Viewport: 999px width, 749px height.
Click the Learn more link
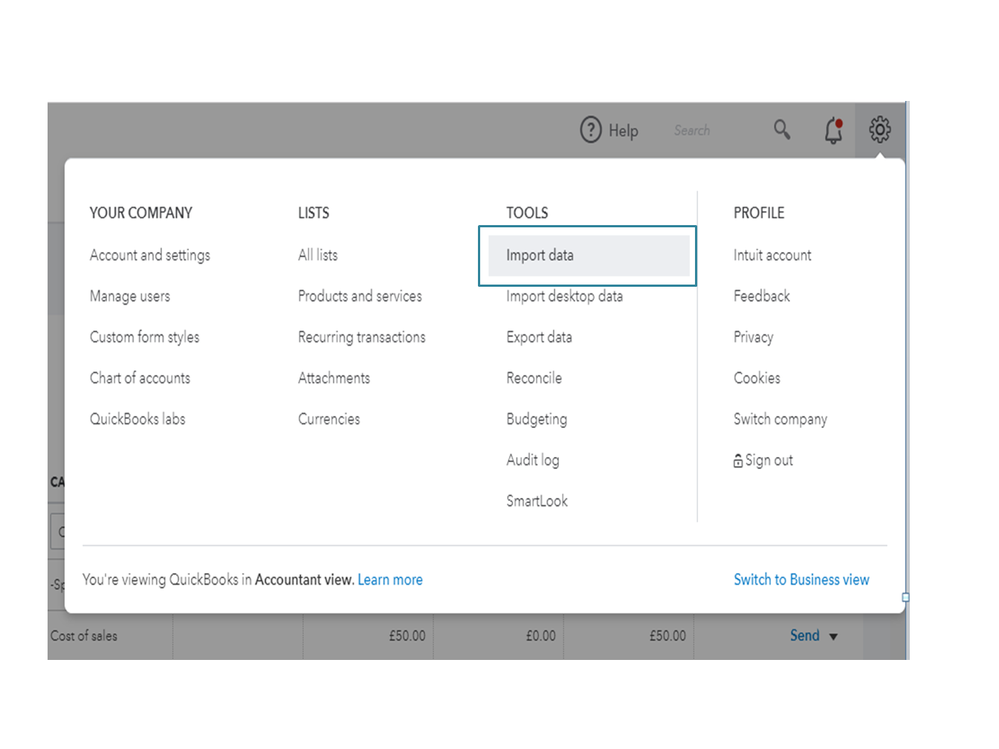(x=390, y=579)
